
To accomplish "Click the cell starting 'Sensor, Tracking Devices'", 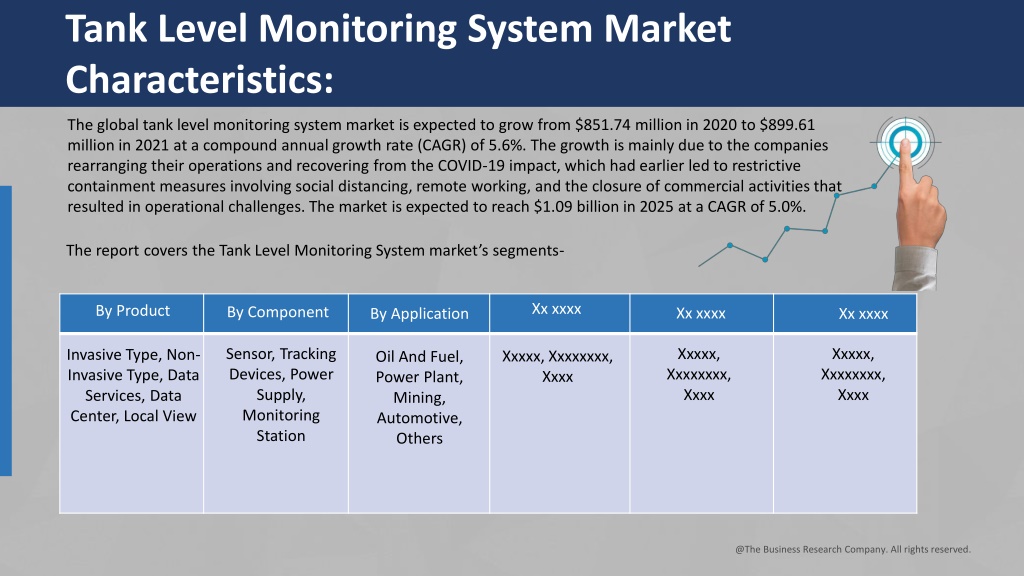I will [x=276, y=423].
